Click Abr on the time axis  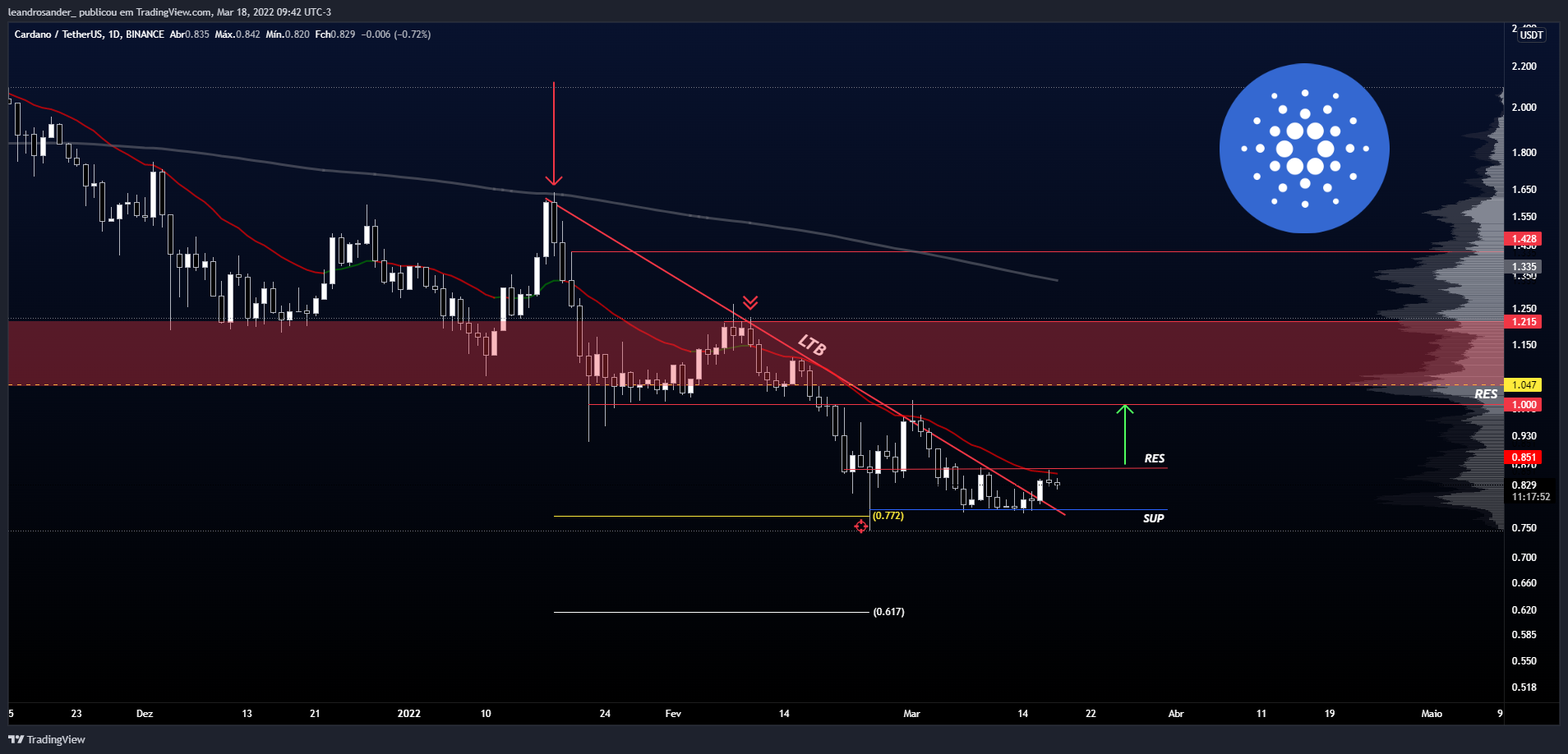[x=1176, y=714]
